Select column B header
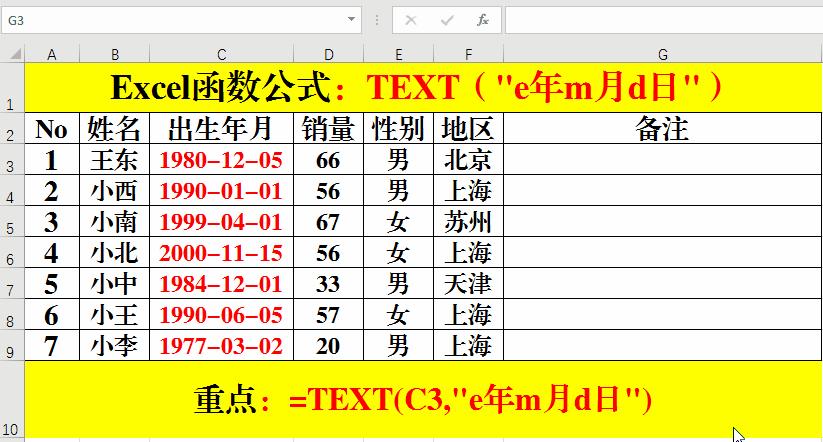The width and height of the screenshot is (823, 442). coord(114,54)
